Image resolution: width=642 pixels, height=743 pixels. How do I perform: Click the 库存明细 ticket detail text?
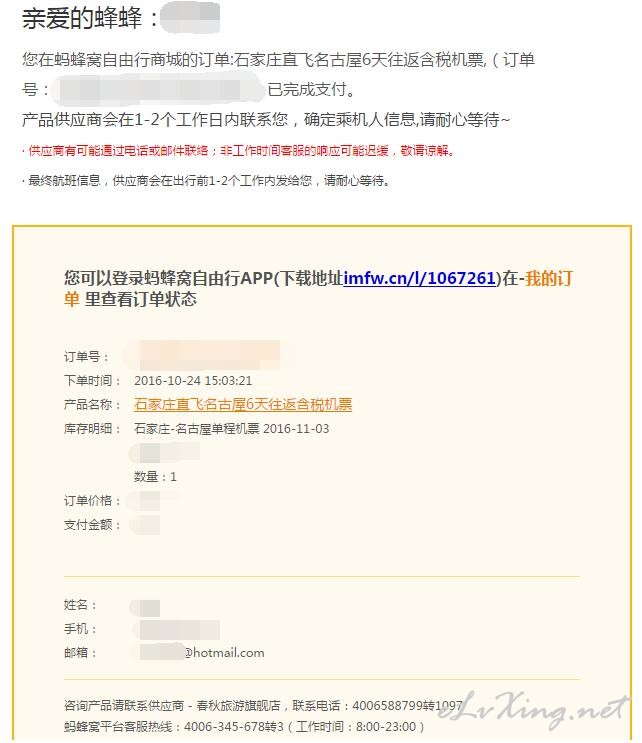point(232,428)
